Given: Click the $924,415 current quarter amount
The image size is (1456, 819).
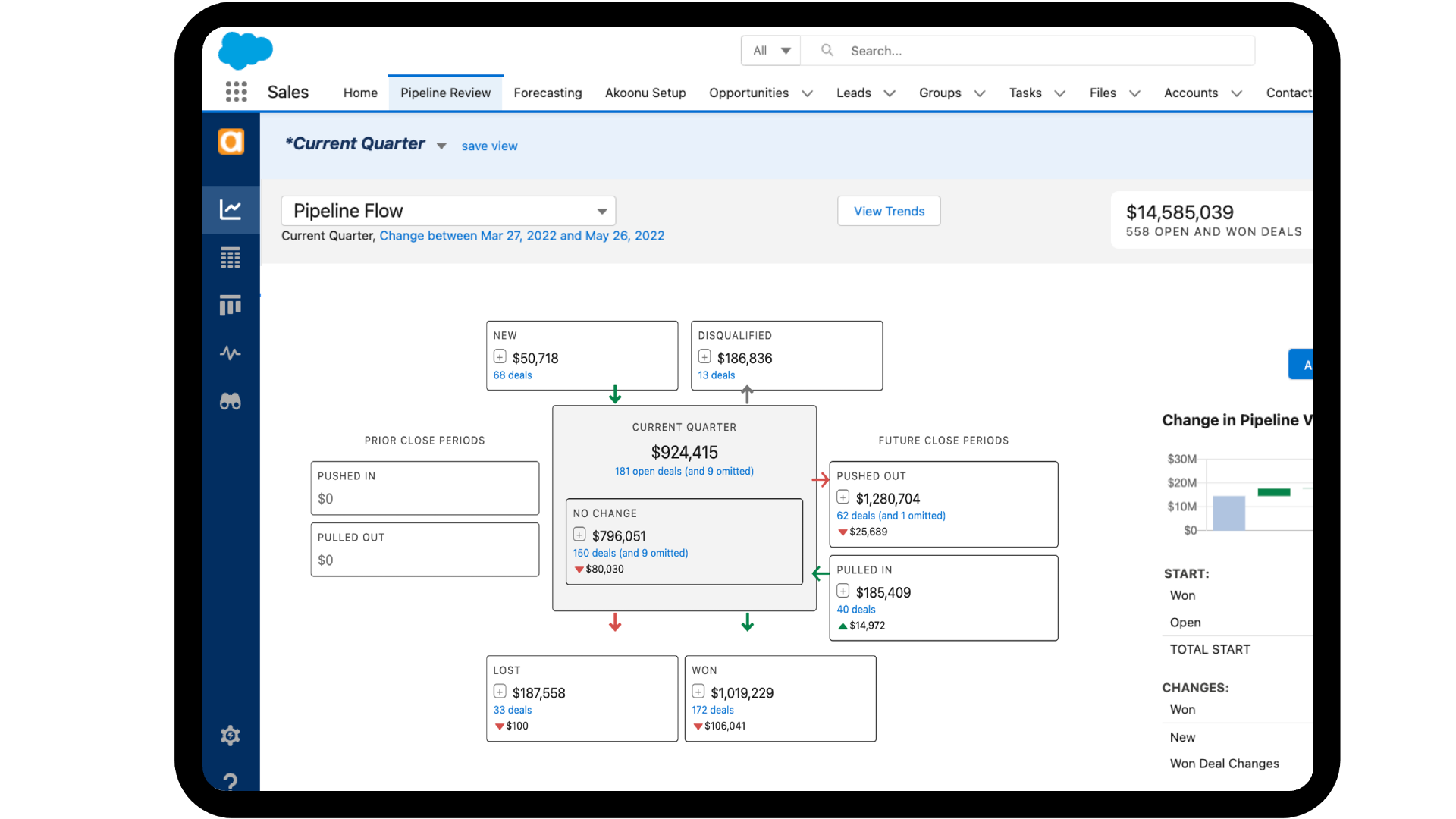Looking at the screenshot, I should (x=684, y=453).
